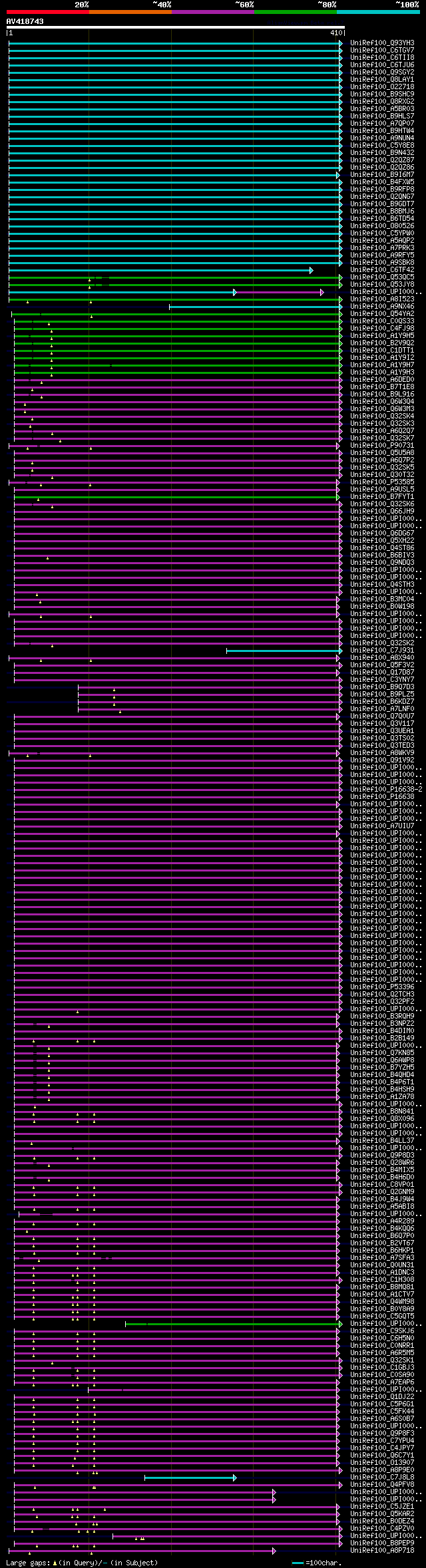The image size is (426, 1568).
Task: Open hit UniRef100_C6TGV7
Action: pos(382,50)
